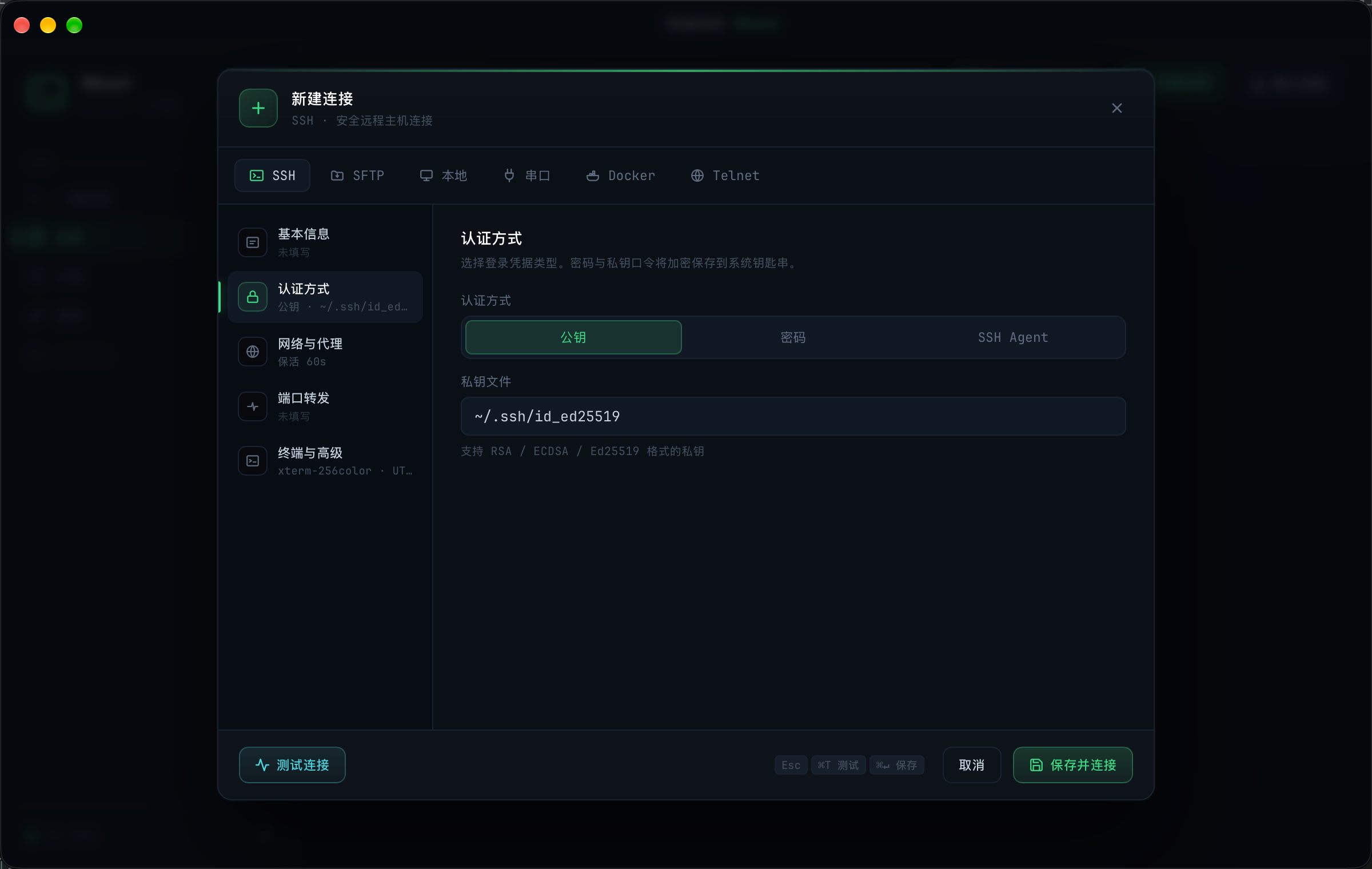Click the 取消 button
This screenshot has height=869, width=1372.
tap(972, 765)
